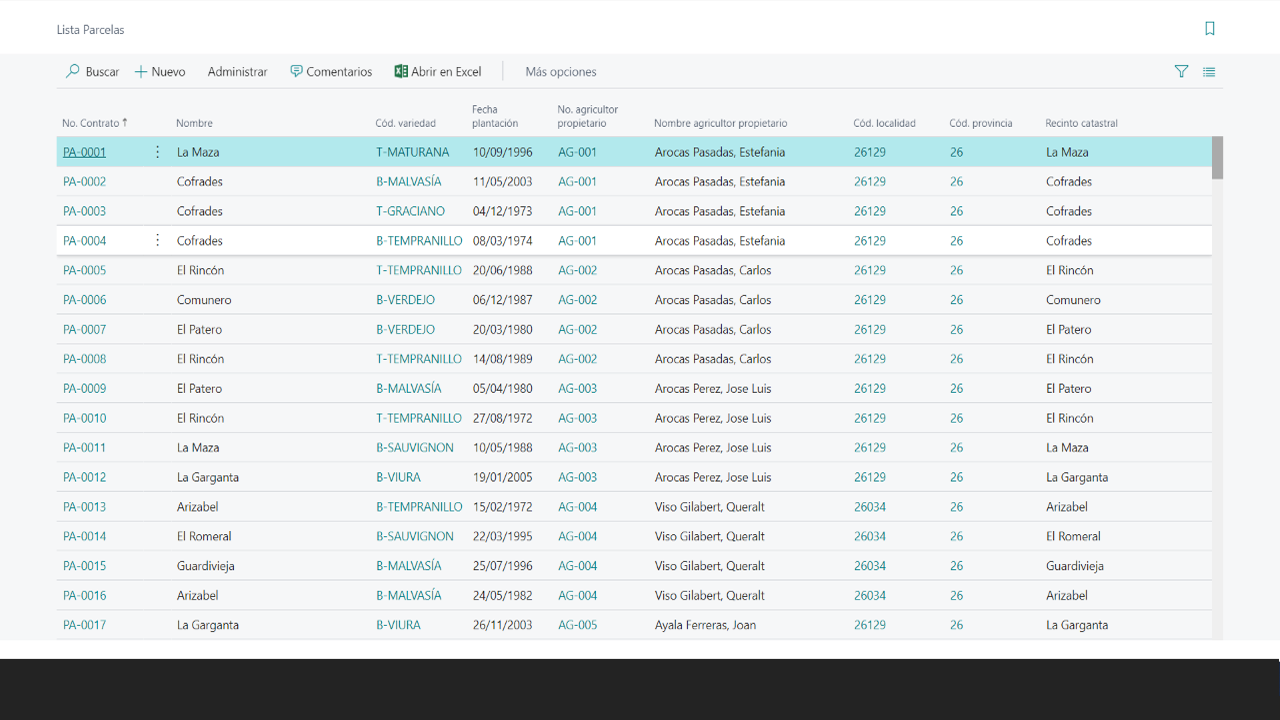Click AG-002 in row PA-0006
Image resolution: width=1280 pixels, height=720 pixels.
(577, 300)
